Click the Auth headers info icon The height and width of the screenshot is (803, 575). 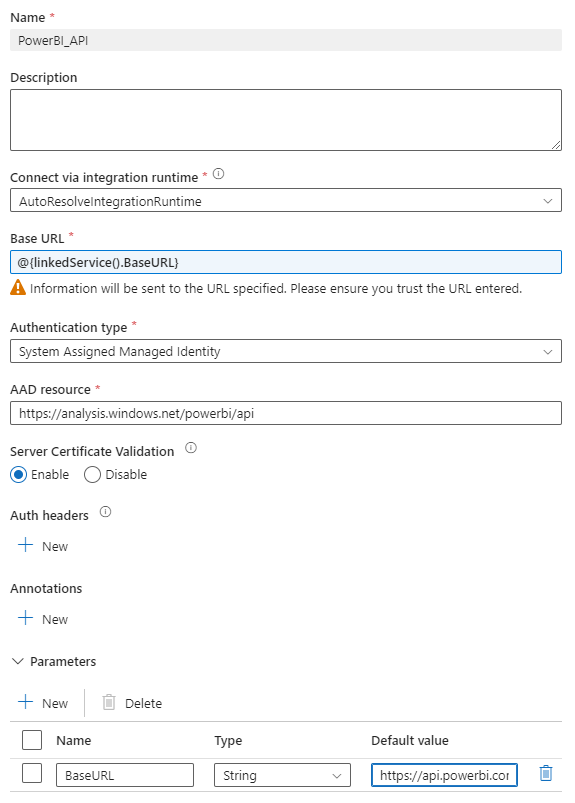coord(105,512)
